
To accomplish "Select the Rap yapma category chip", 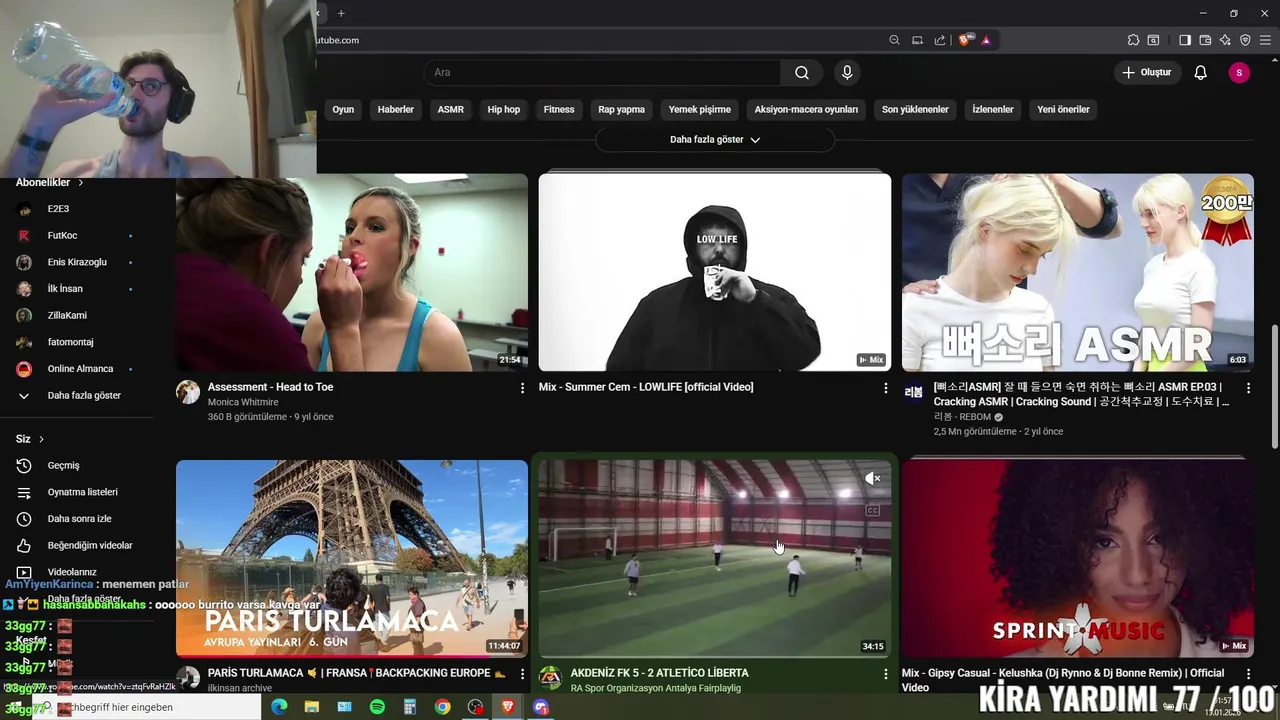I will pos(622,109).
